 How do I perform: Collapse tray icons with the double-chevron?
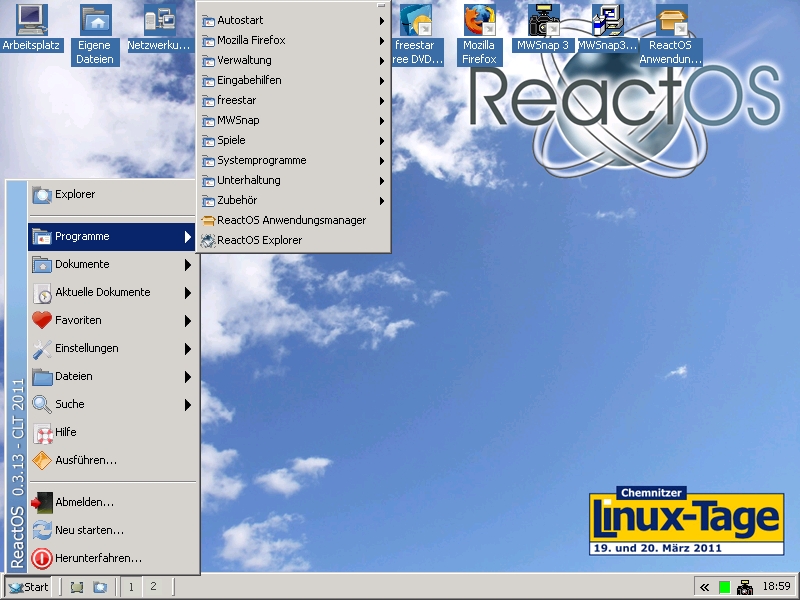704,587
